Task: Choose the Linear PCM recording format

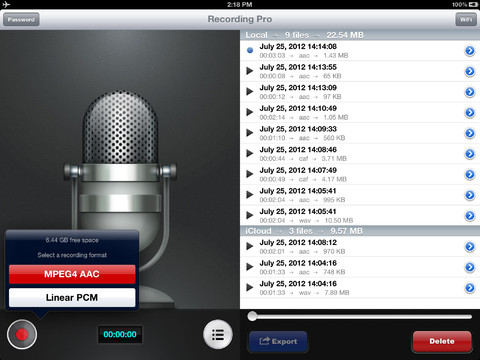Action: pyautogui.click(x=72, y=297)
